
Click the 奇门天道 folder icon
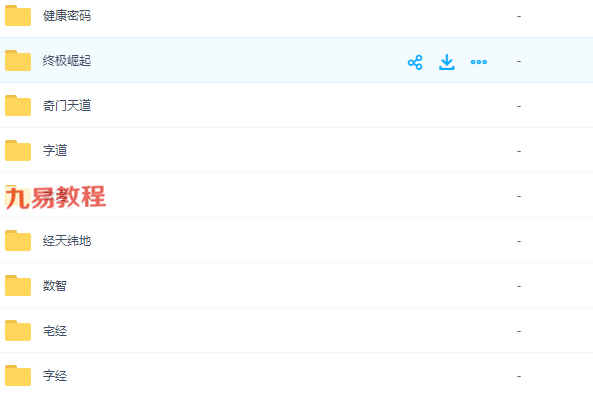tap(18, 106)
